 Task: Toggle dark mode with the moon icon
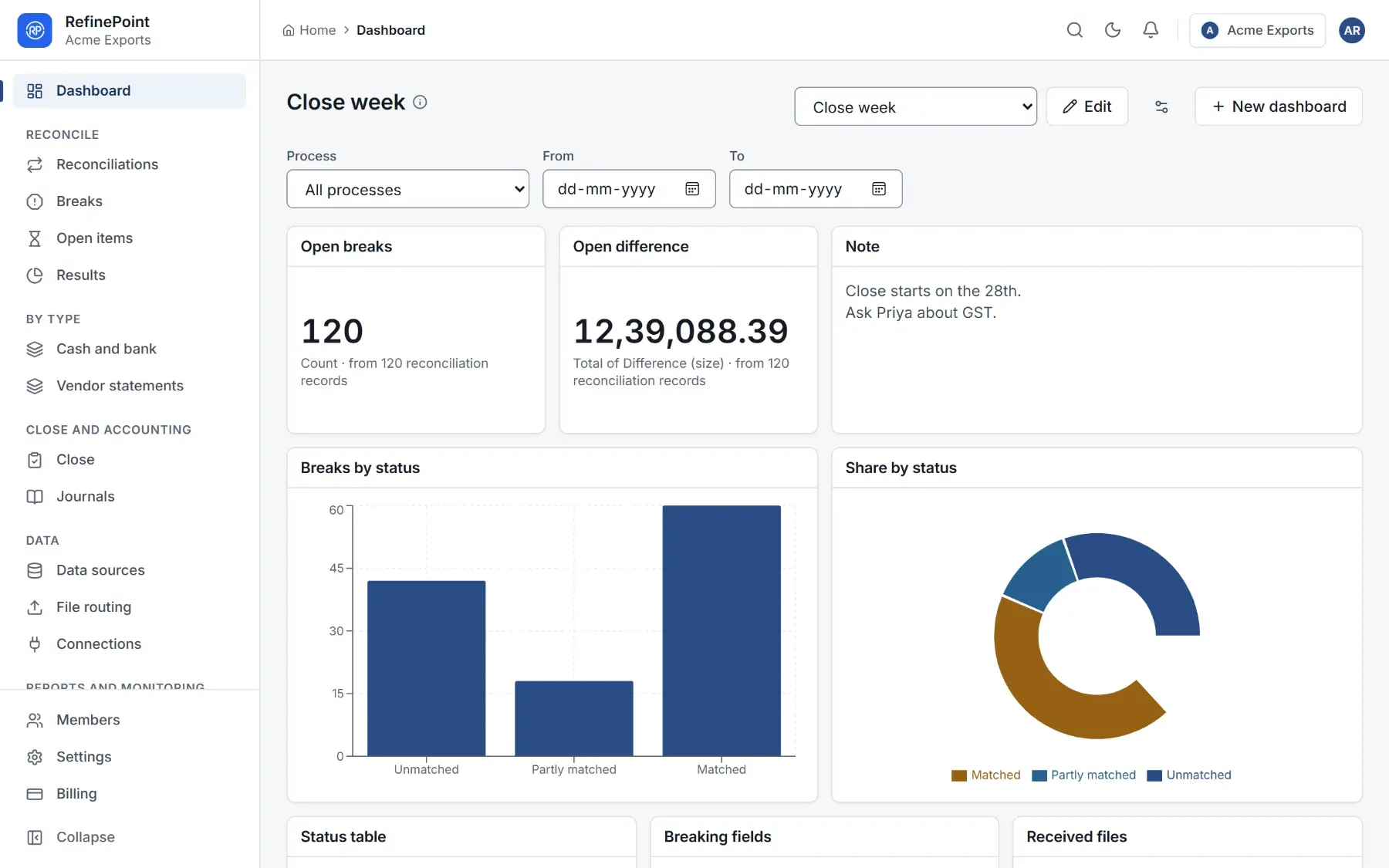pyautogui.click(x=1112, y=30)
